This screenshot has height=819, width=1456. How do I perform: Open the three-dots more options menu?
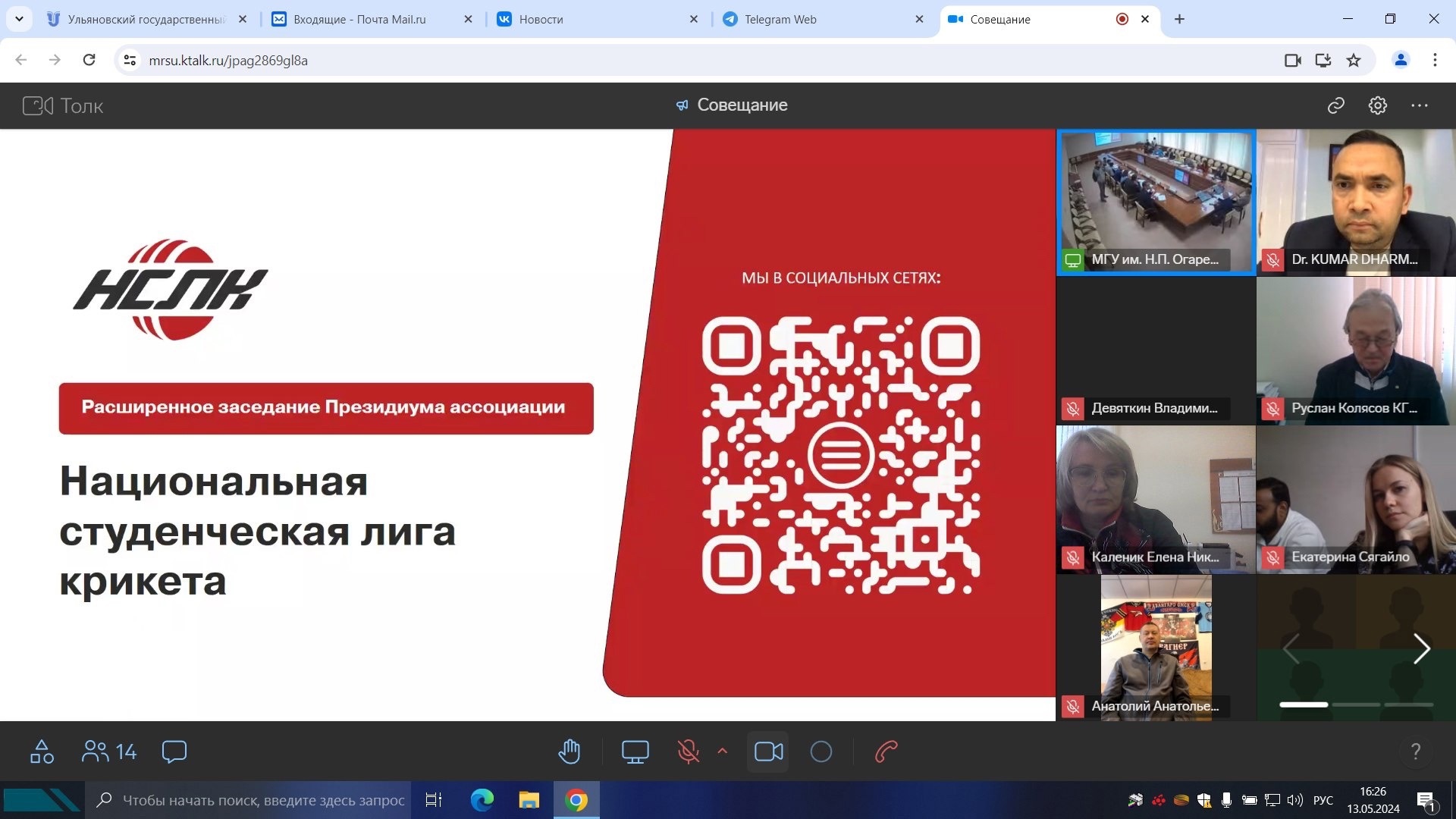(x=1420, y=105)
